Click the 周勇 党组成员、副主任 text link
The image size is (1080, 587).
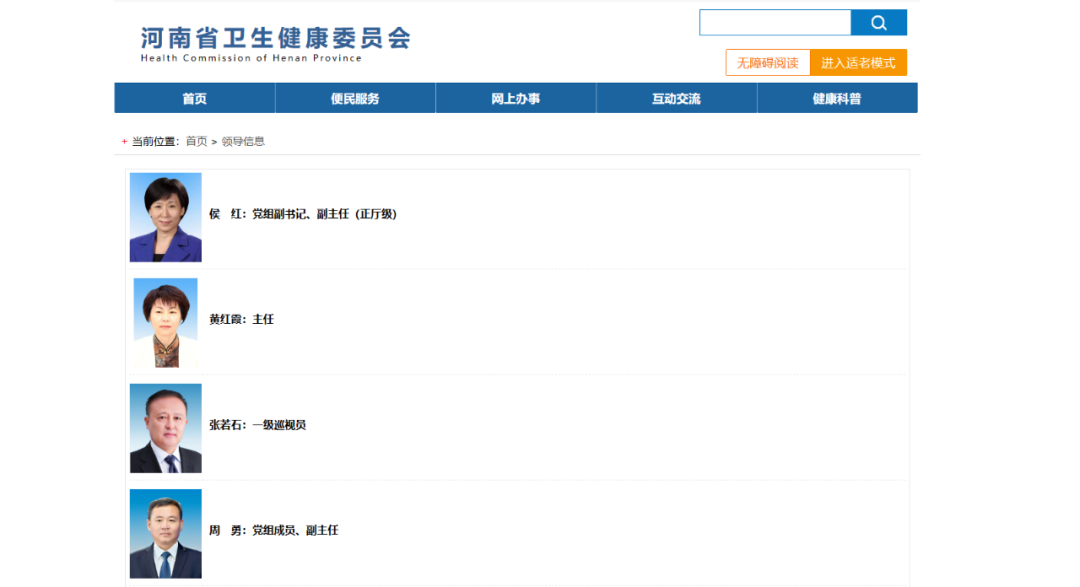coord(273,531)
